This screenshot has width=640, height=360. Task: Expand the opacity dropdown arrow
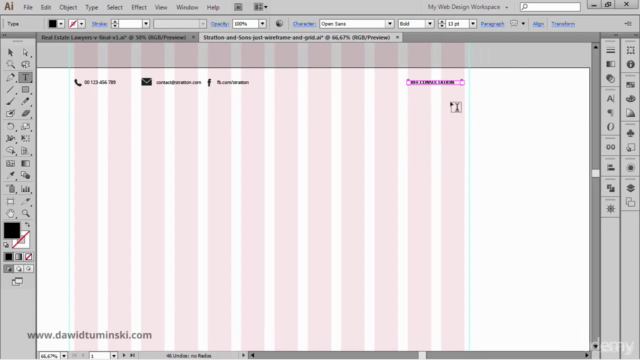pos(262,24)
